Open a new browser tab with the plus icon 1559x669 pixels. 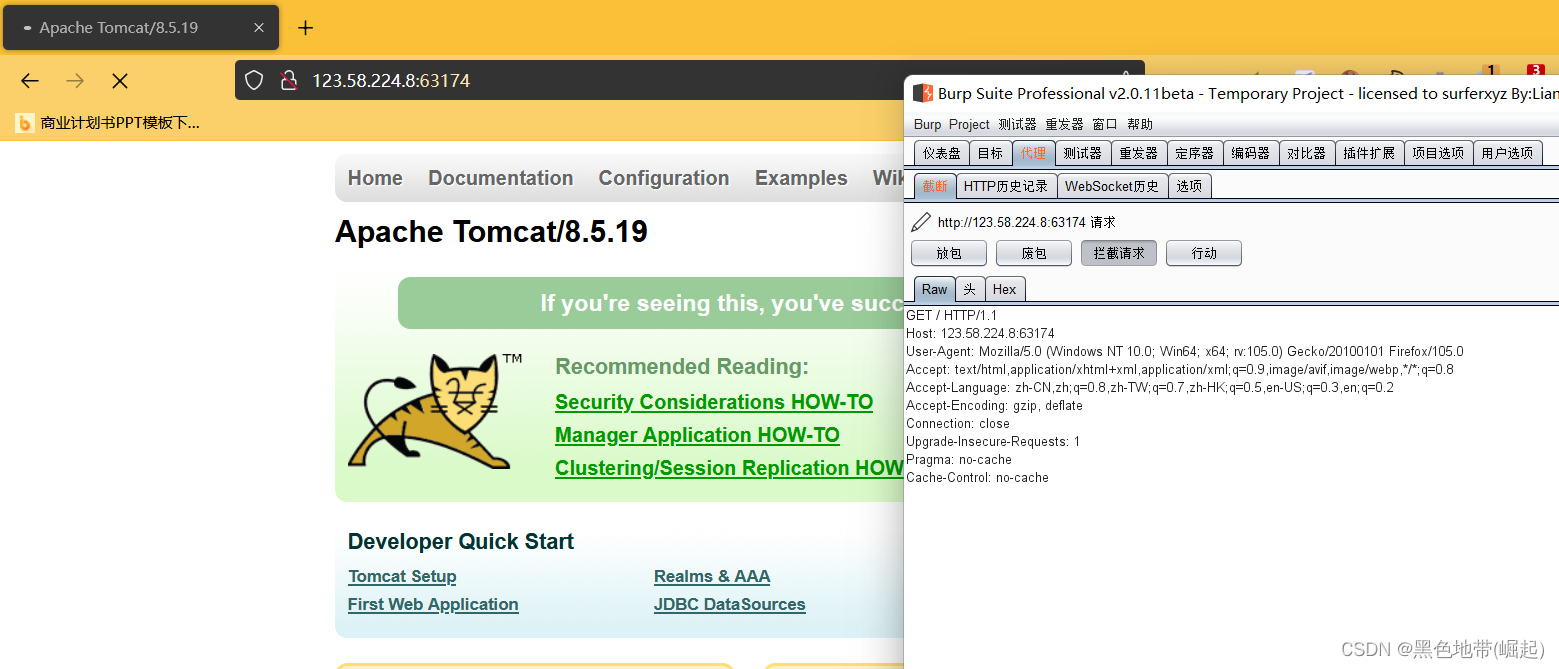[305, 28]
